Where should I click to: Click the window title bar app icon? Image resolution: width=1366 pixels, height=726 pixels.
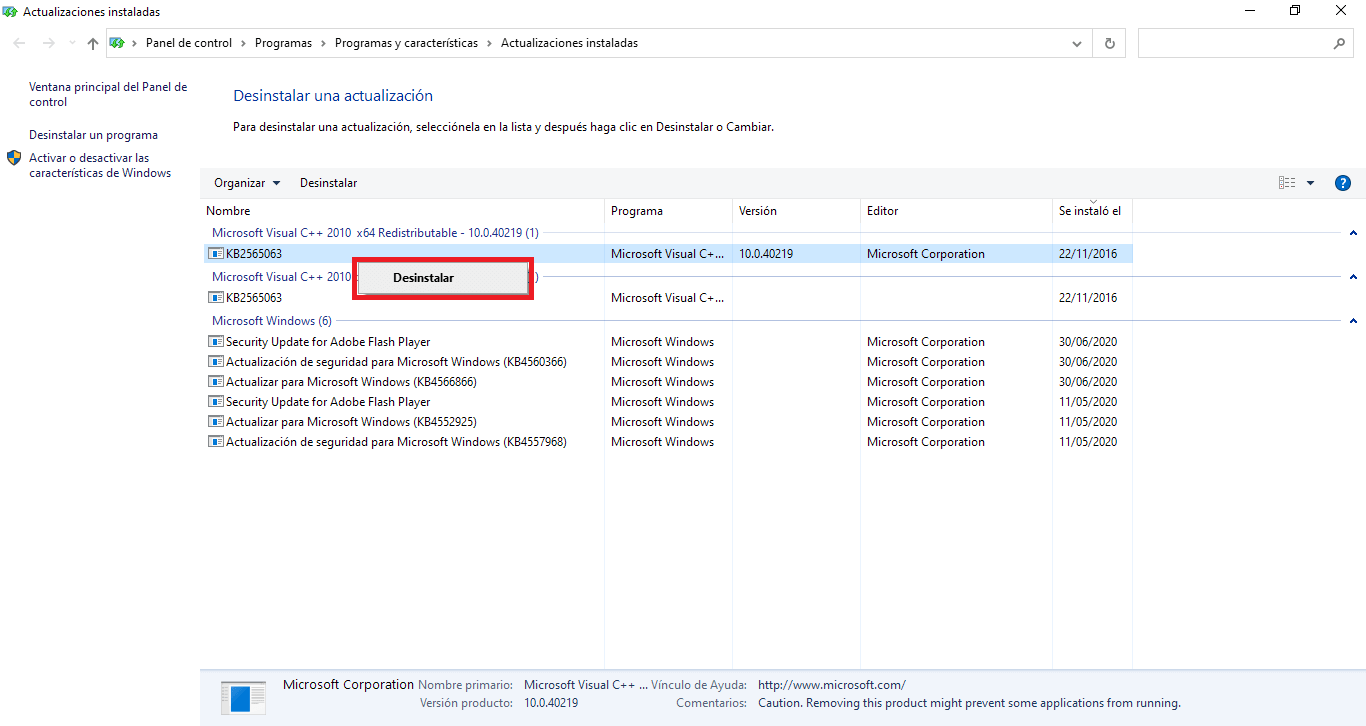(x=11, y=12)
